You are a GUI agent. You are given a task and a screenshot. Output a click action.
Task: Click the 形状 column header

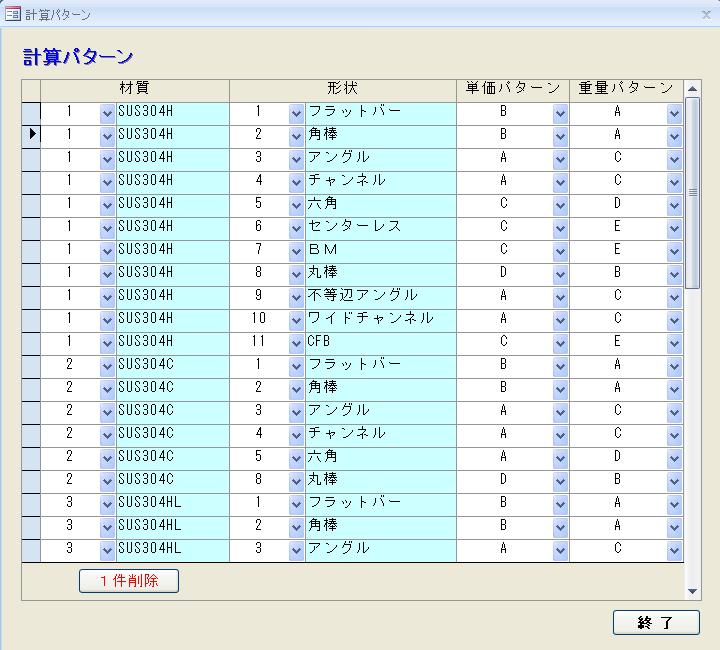click(x=342, y=89)
